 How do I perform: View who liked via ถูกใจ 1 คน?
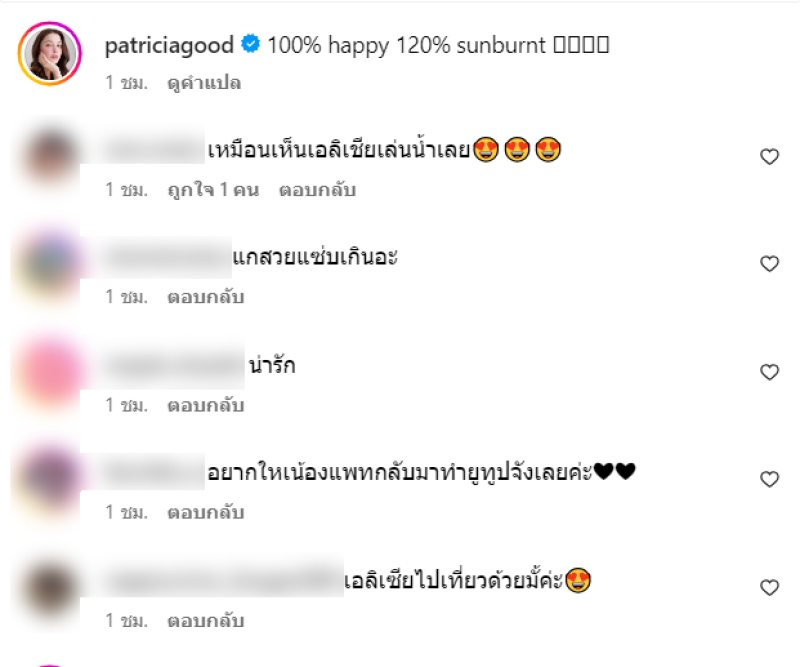point(213,190)
